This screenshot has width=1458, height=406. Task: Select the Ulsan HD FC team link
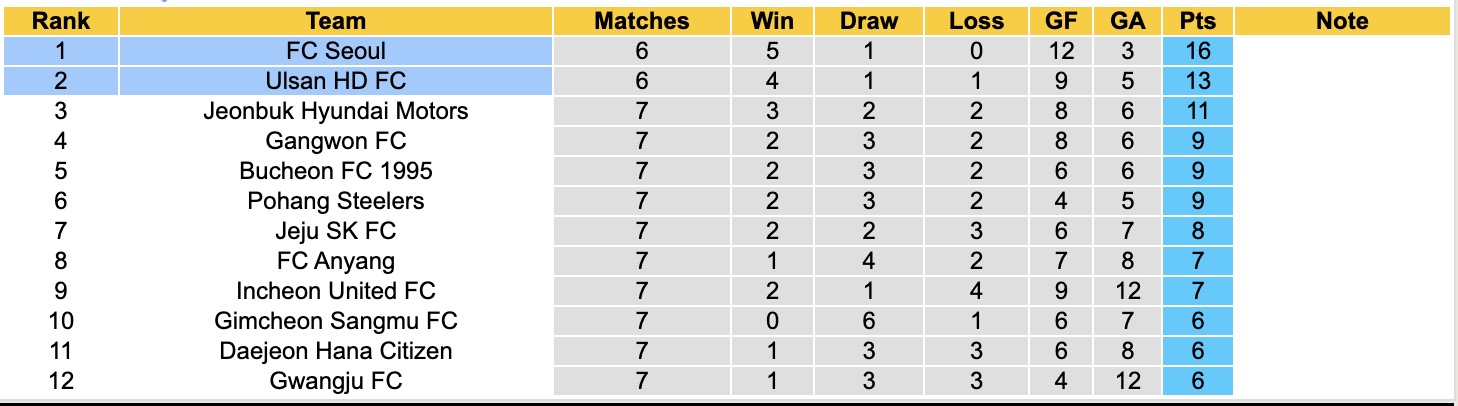(x=335, y=81)
